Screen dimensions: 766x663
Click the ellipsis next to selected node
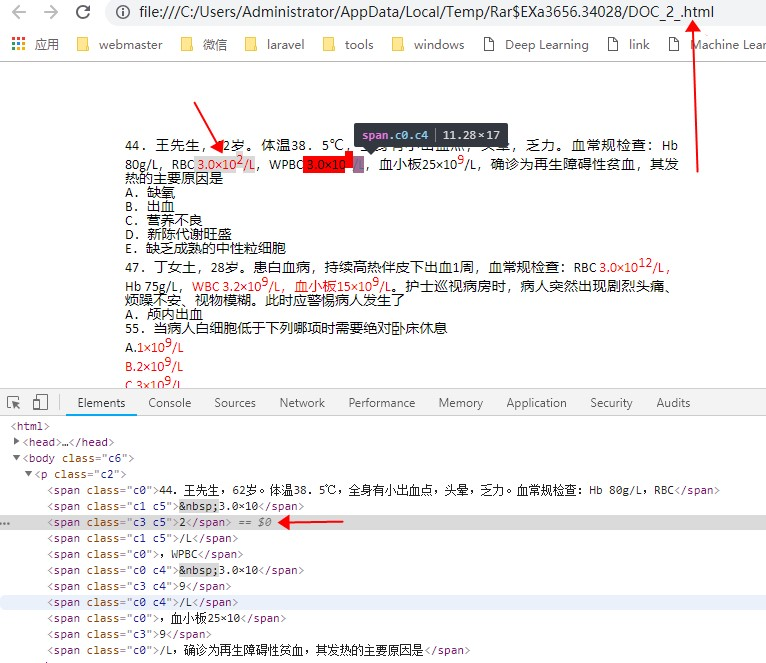5,523
